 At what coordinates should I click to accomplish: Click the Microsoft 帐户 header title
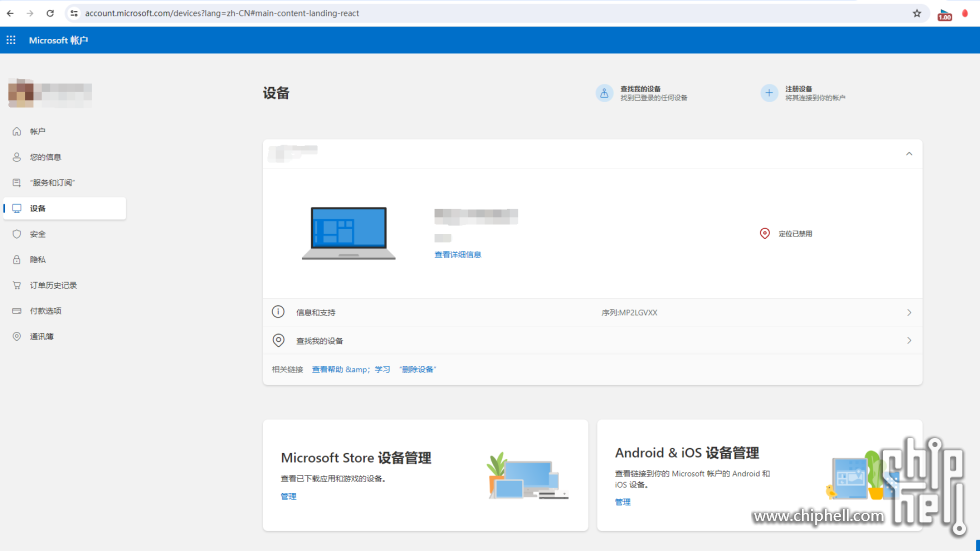click(x=58, y=40)
